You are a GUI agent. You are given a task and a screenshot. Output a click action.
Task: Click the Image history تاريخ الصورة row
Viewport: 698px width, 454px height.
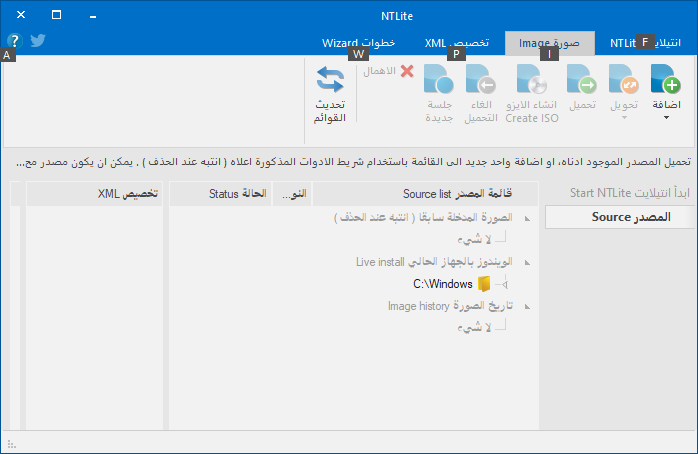pos(450,306)
